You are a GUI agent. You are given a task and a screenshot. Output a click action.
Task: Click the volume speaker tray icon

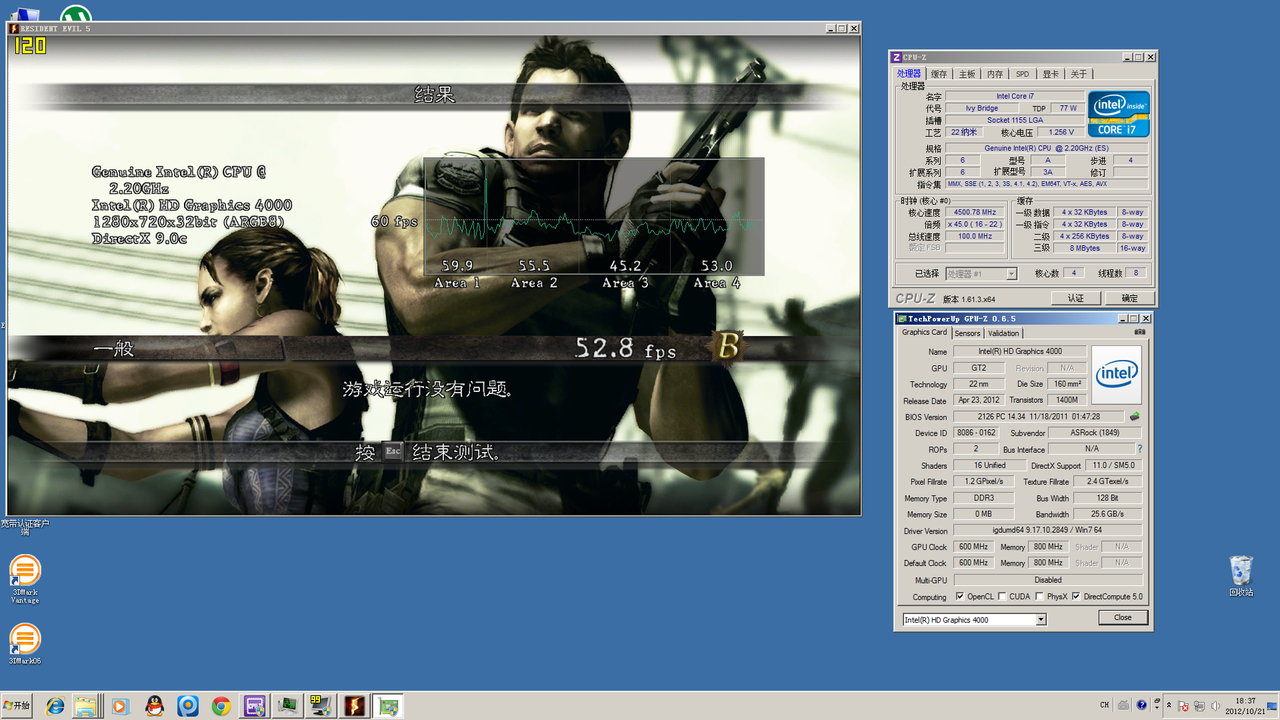coord(1213,706)
